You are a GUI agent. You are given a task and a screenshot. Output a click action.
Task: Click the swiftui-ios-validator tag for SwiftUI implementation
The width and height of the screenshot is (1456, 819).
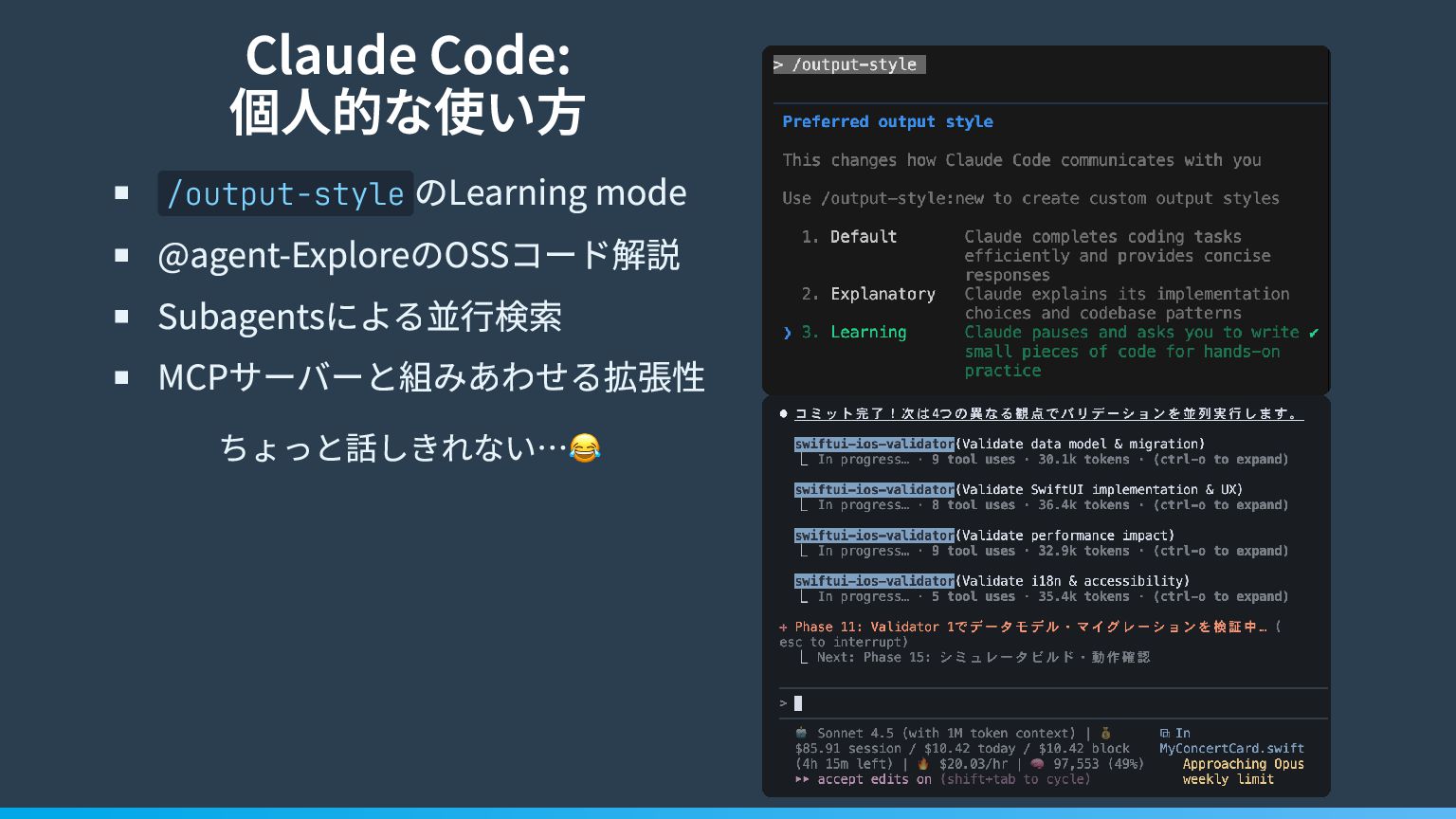click(874, 489)
